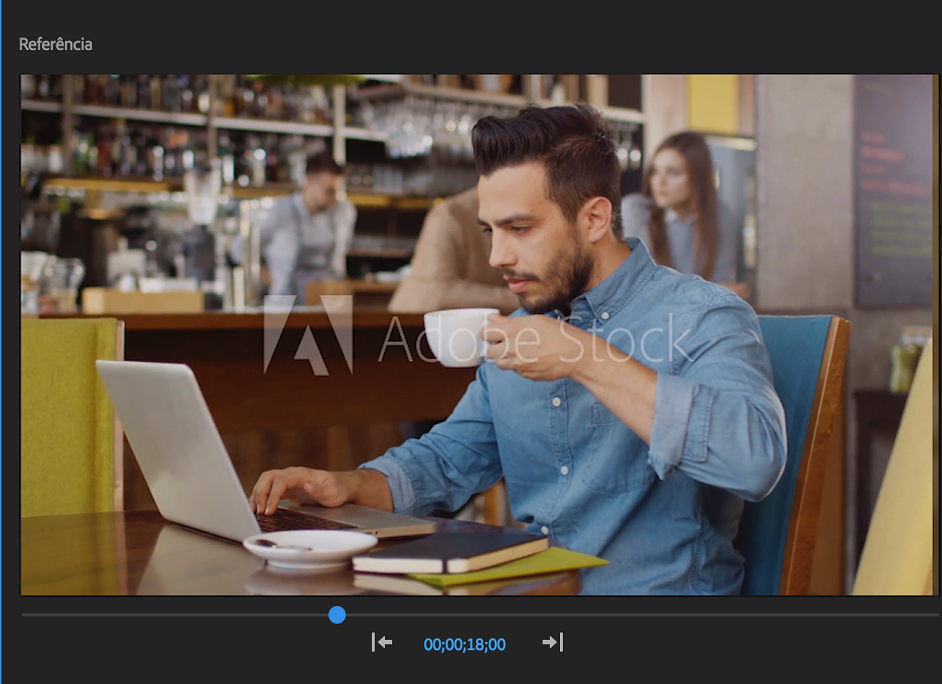
Task: Click the reference video preview frame
Action: 479,334
